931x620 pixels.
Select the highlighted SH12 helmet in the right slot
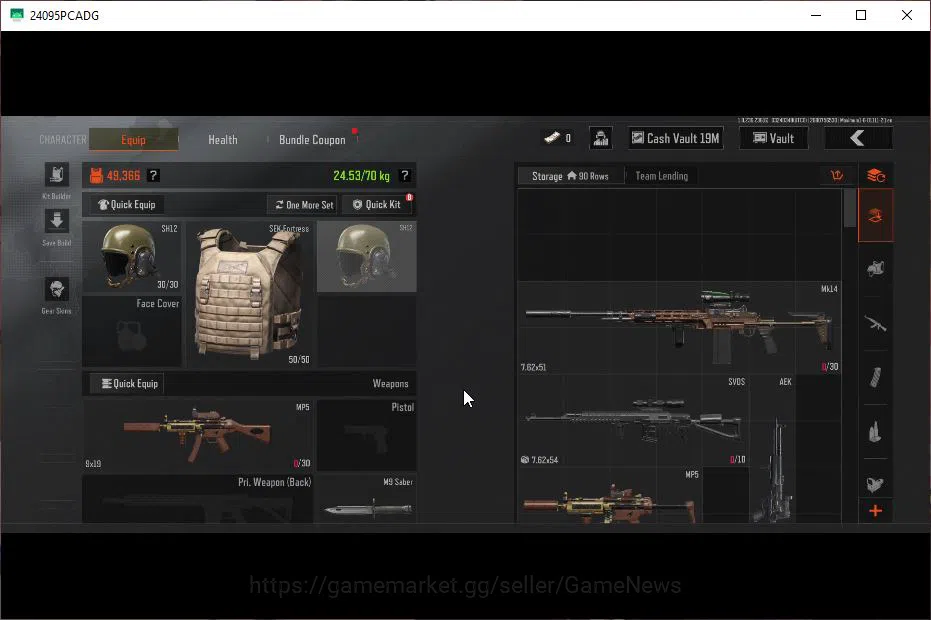click(x=367, y=257)
